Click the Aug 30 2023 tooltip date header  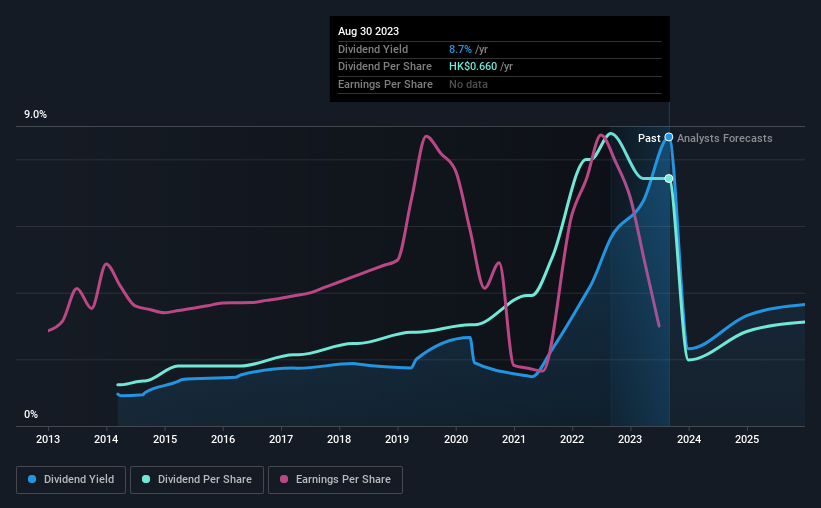point(368,31)
